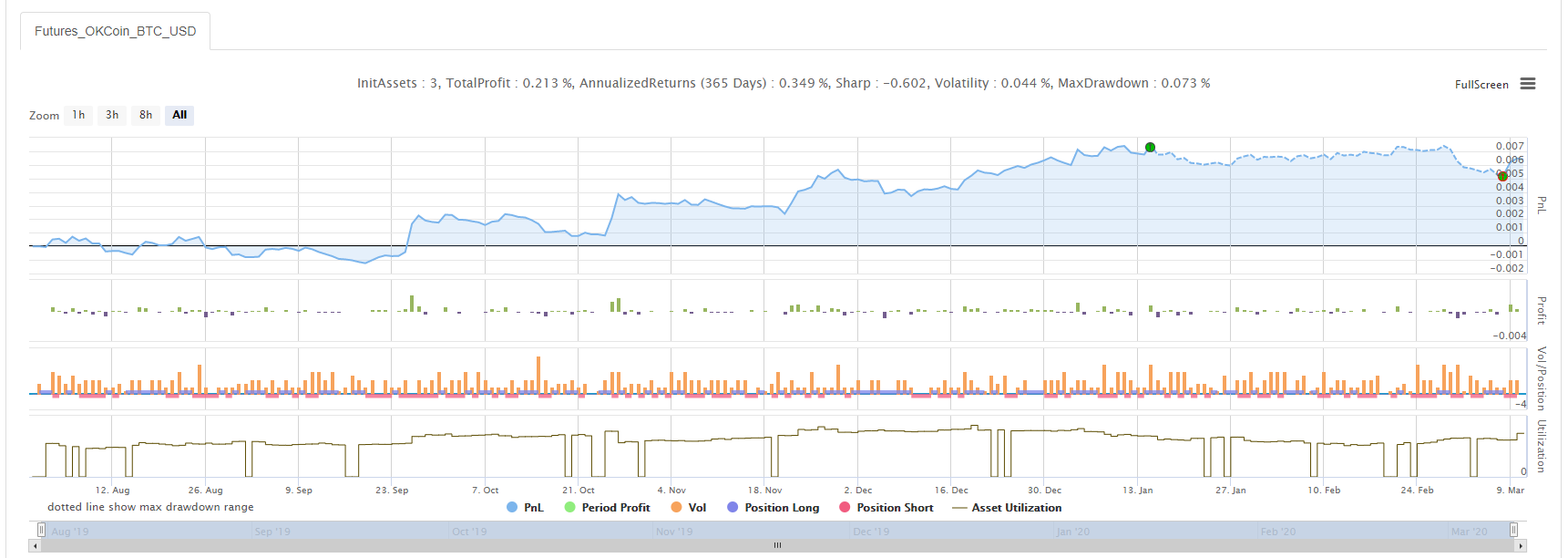Toggle the Period Profit legend item
This screenshot has width=1568, height=558.
click(x=607, y=508)
